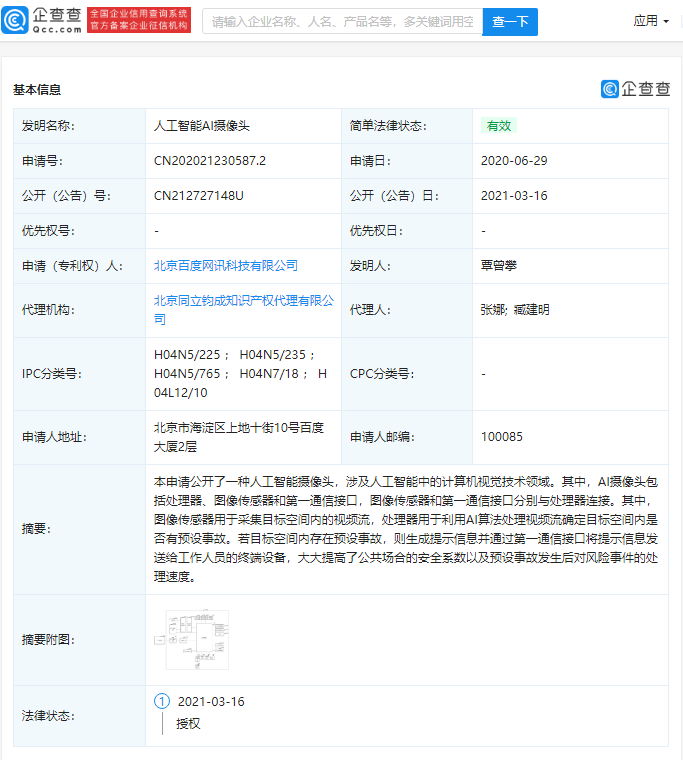Image resolution: width=683 pixels, height=760 pixels.
Task: Select application number CN202021230587.2
Action: click(x=210, y=160)
